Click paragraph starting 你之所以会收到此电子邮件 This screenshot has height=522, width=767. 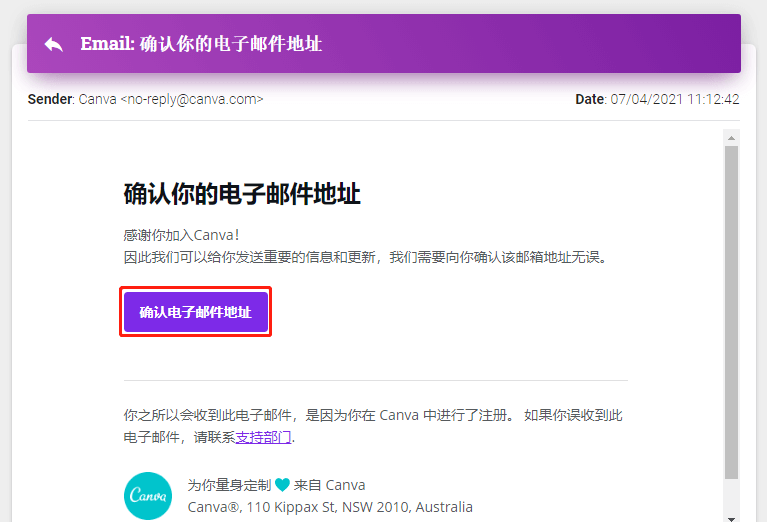(x=373, y=426)
